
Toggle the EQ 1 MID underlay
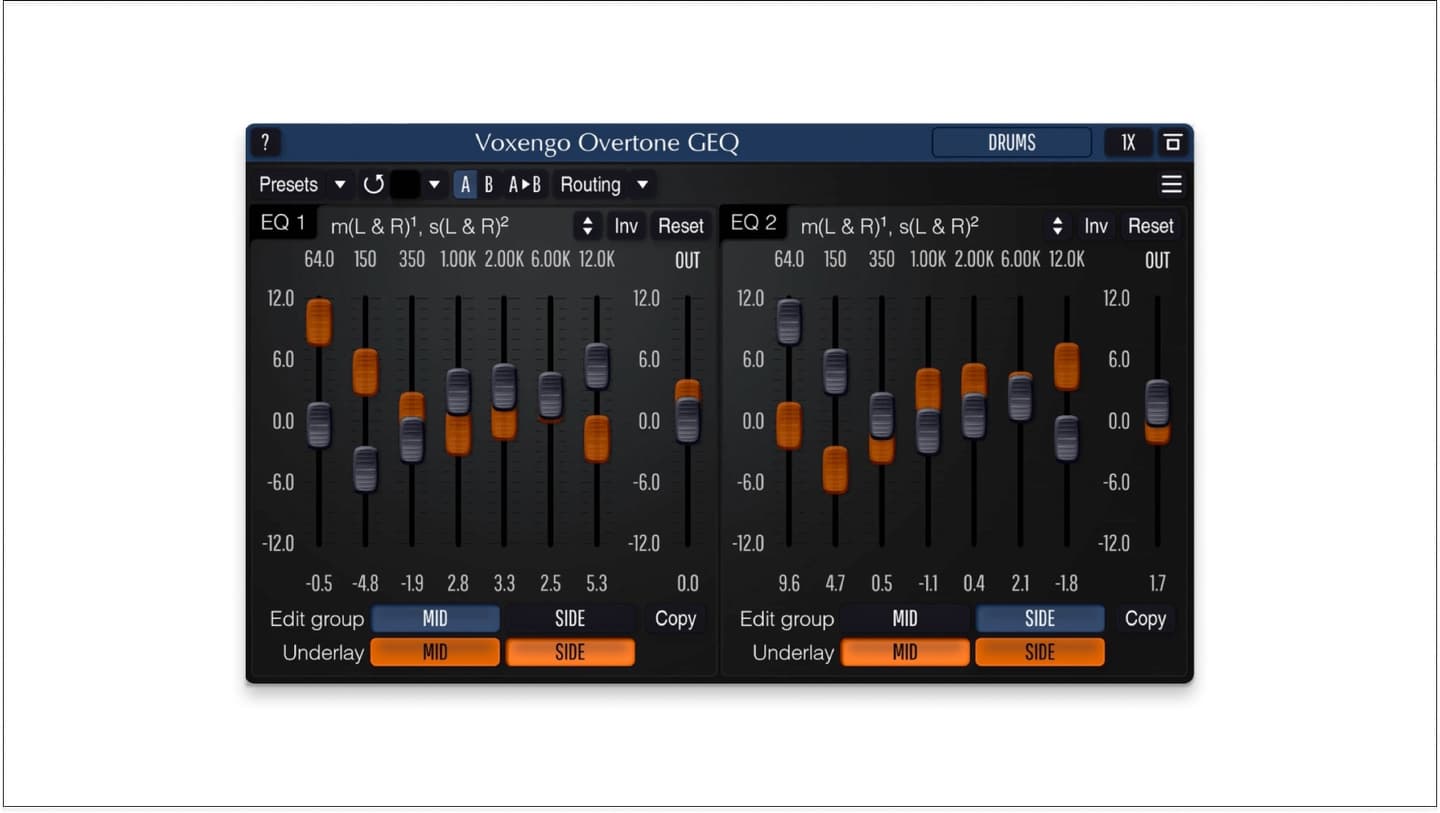point(435,652)
